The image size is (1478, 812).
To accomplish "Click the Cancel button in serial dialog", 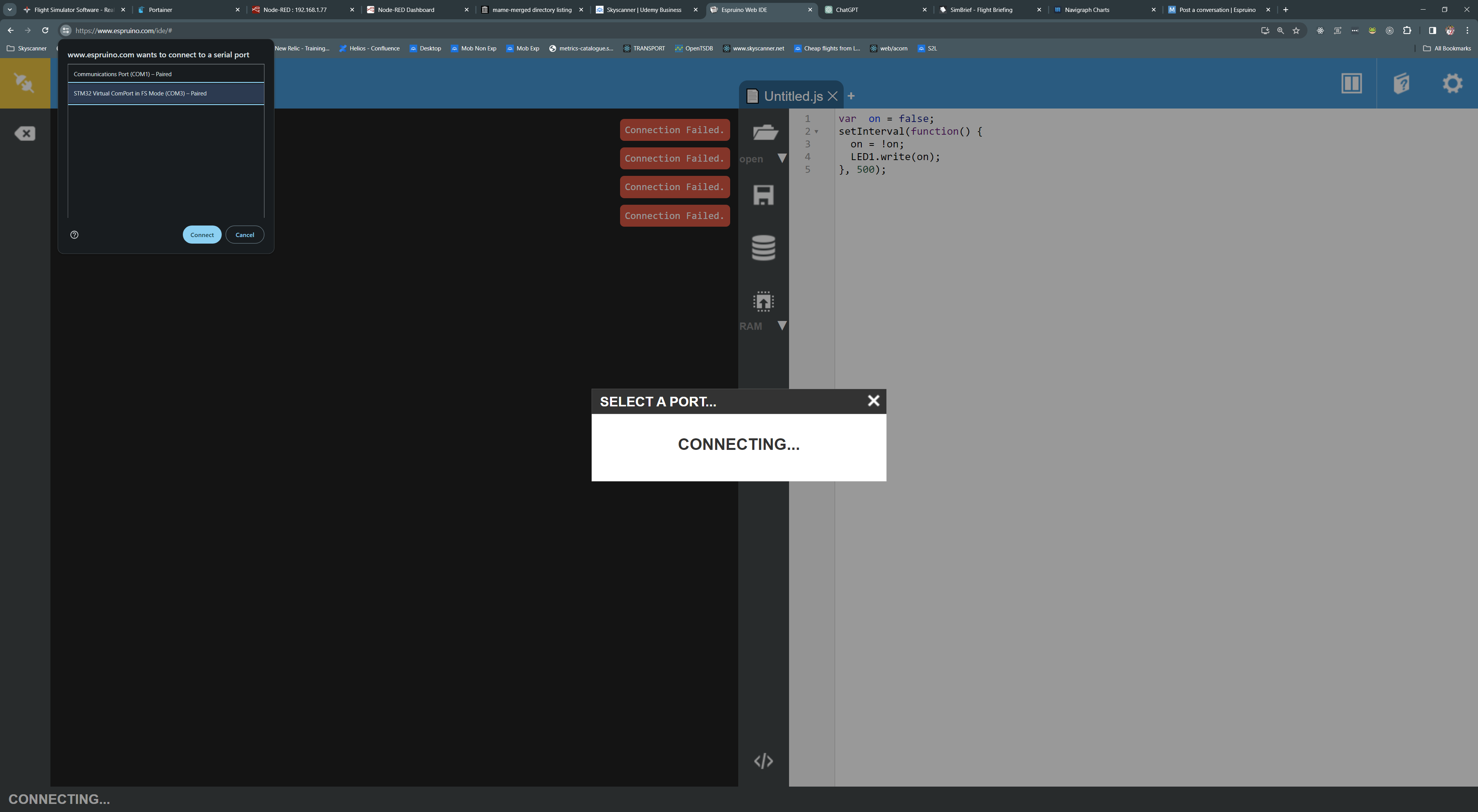I will (x=244, y=235).
